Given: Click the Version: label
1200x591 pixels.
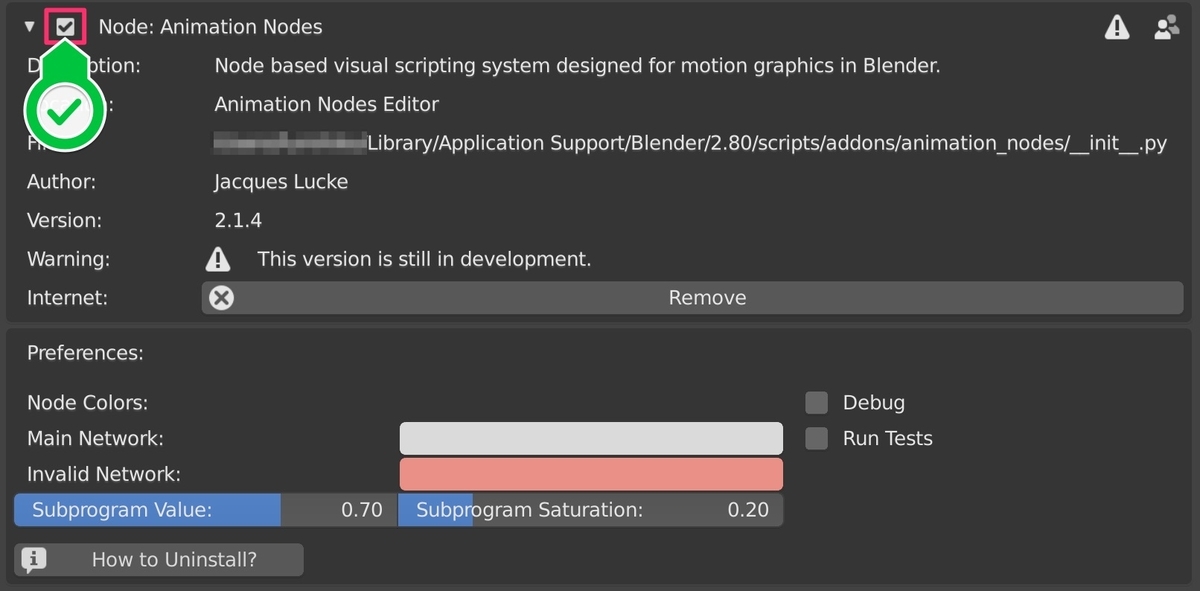Looking at the screenshot, I should (x=64, y=220).
